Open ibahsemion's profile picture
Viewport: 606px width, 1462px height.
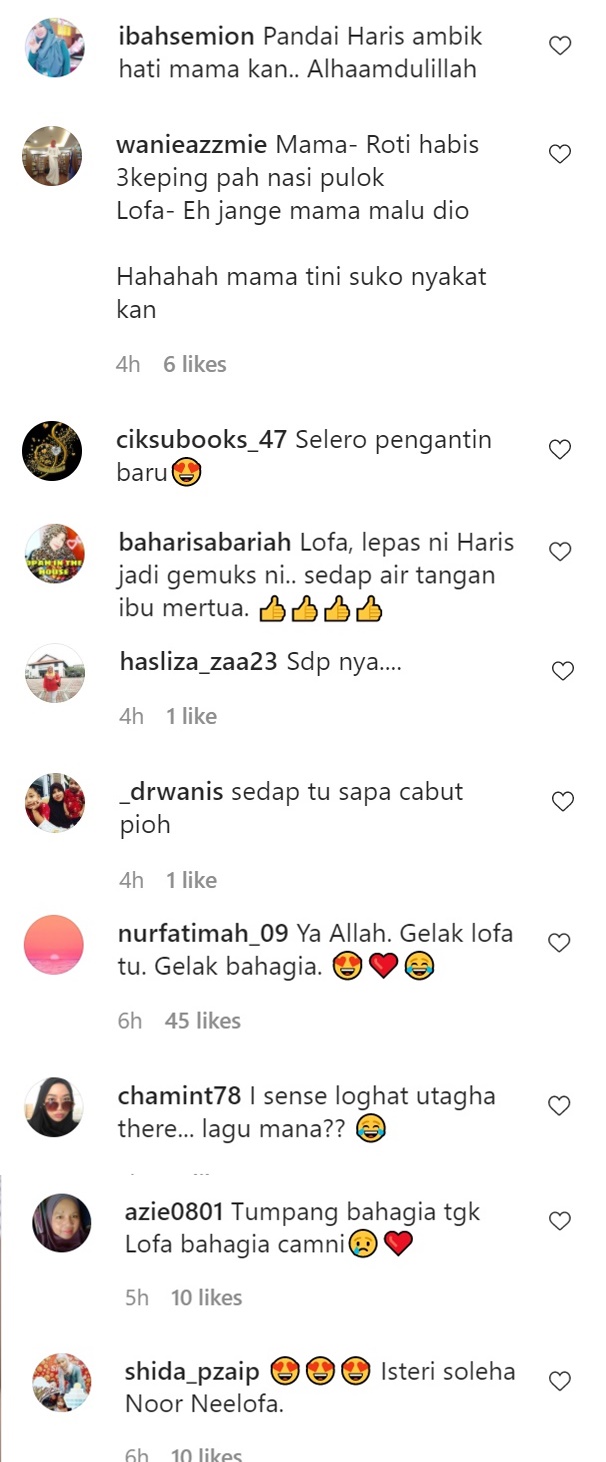(53, 48)
